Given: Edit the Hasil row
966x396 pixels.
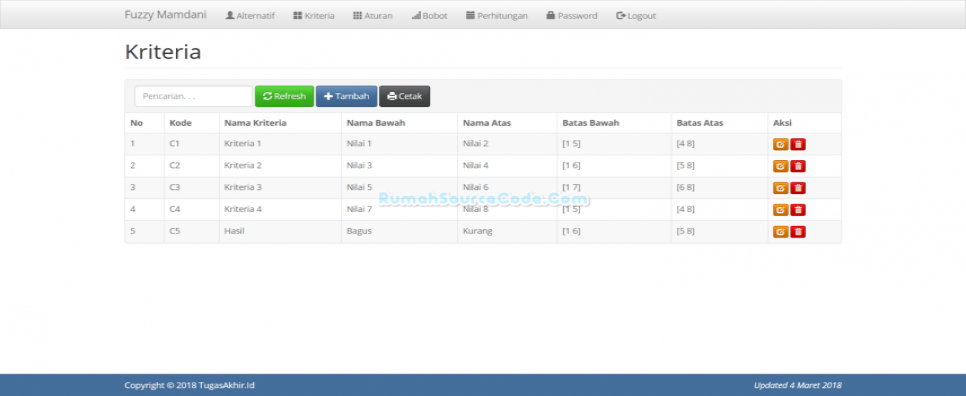Looking at the screenshot, I should [781, 232].
